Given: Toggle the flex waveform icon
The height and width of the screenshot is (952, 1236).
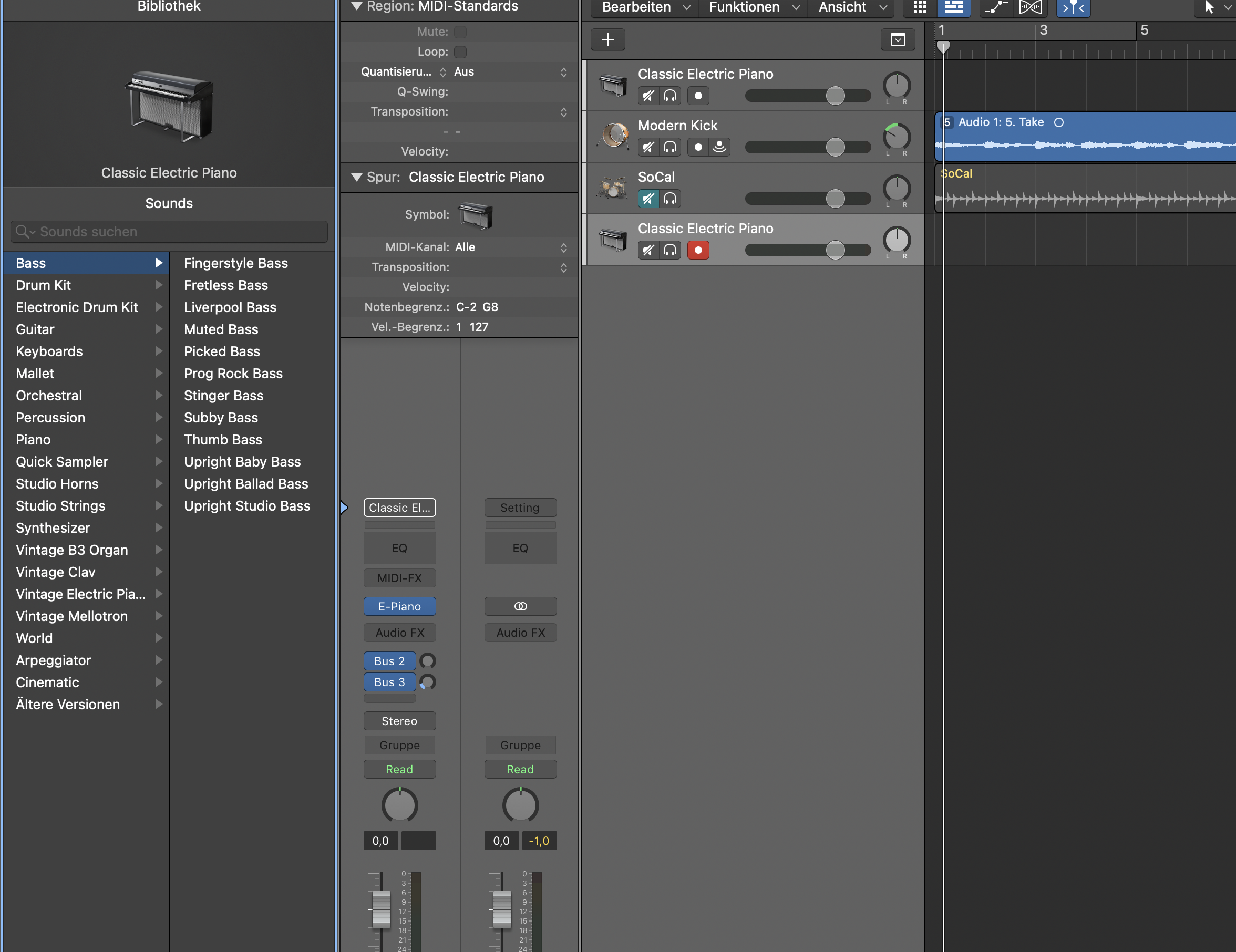Looking at the screenshot, I should [x=1030, y=7].
